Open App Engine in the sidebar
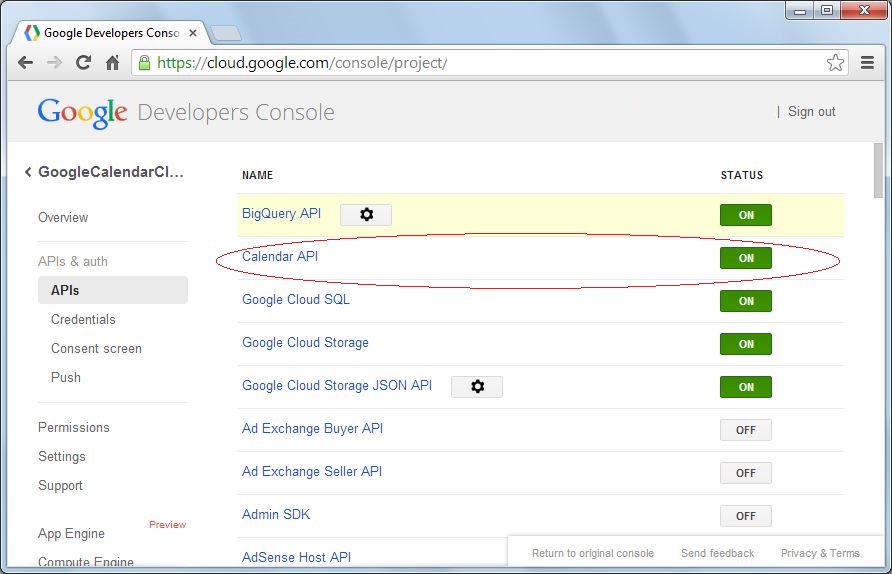The height and width of the screenshot is (574, 892). (71, 533)
